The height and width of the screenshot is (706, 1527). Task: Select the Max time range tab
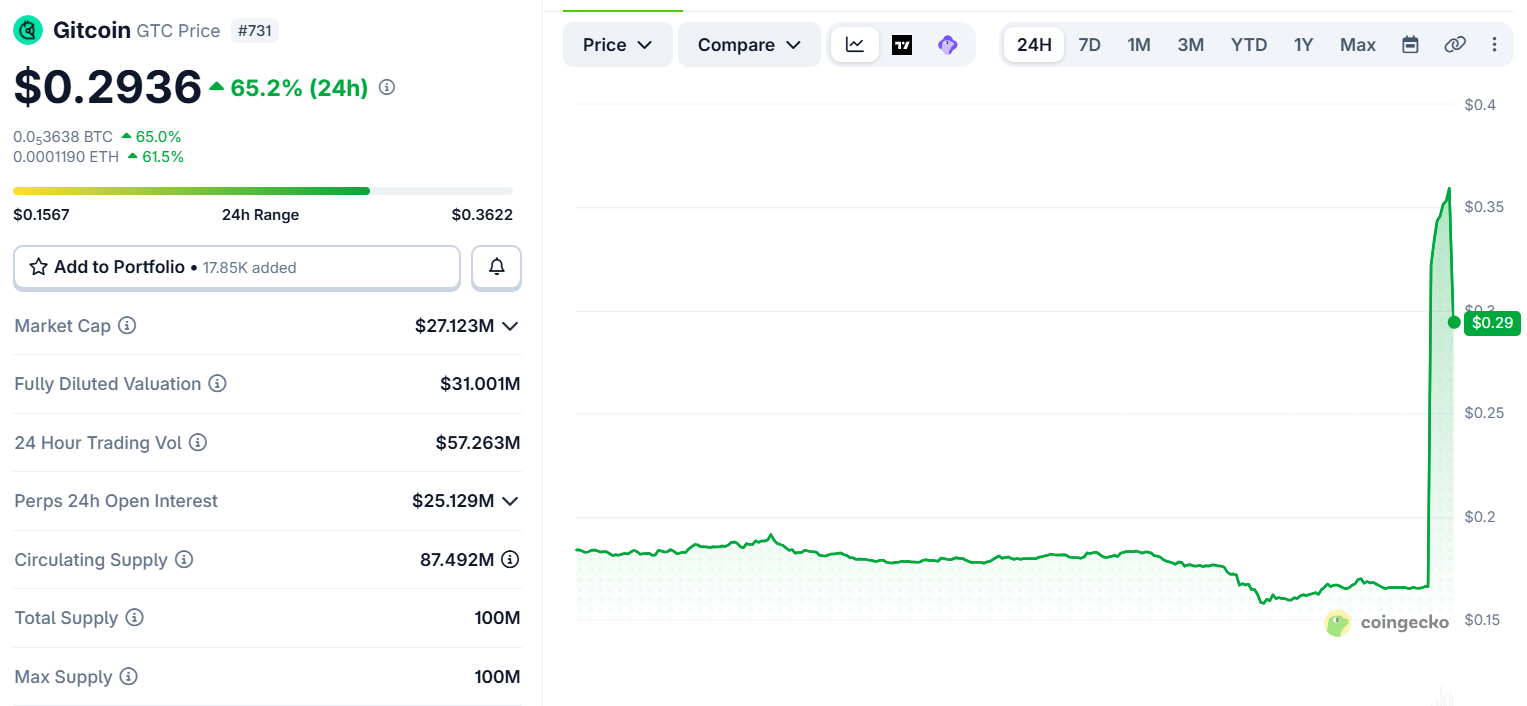[1358, 45]
